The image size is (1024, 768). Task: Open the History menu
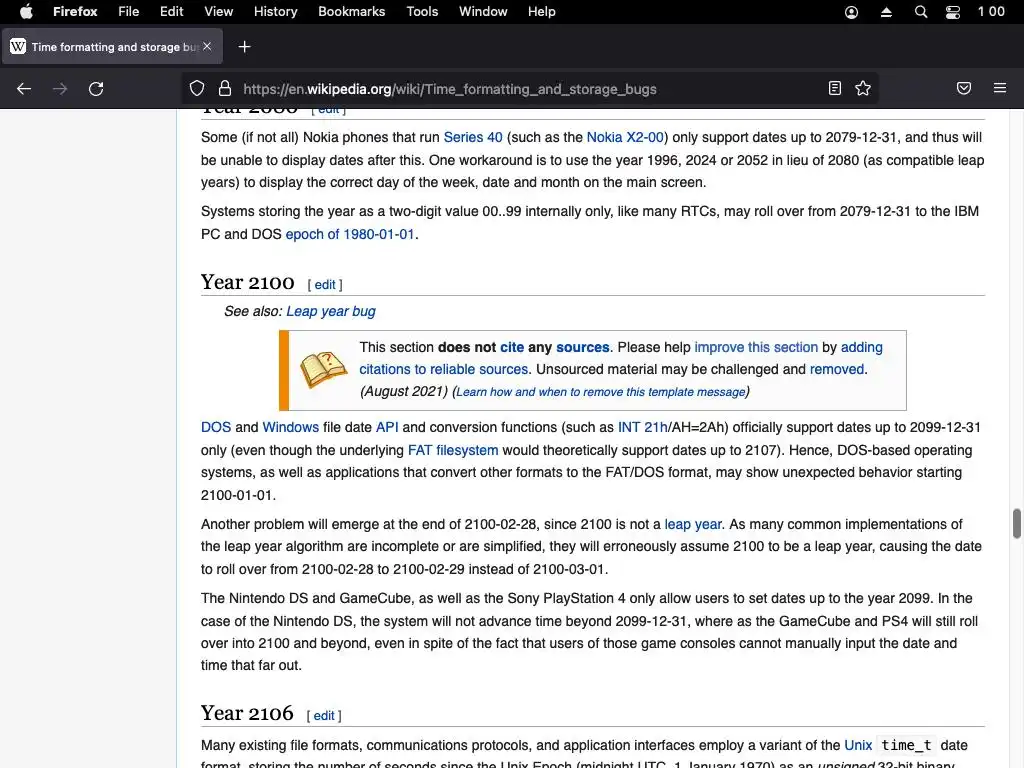click(x=275, y=12)
